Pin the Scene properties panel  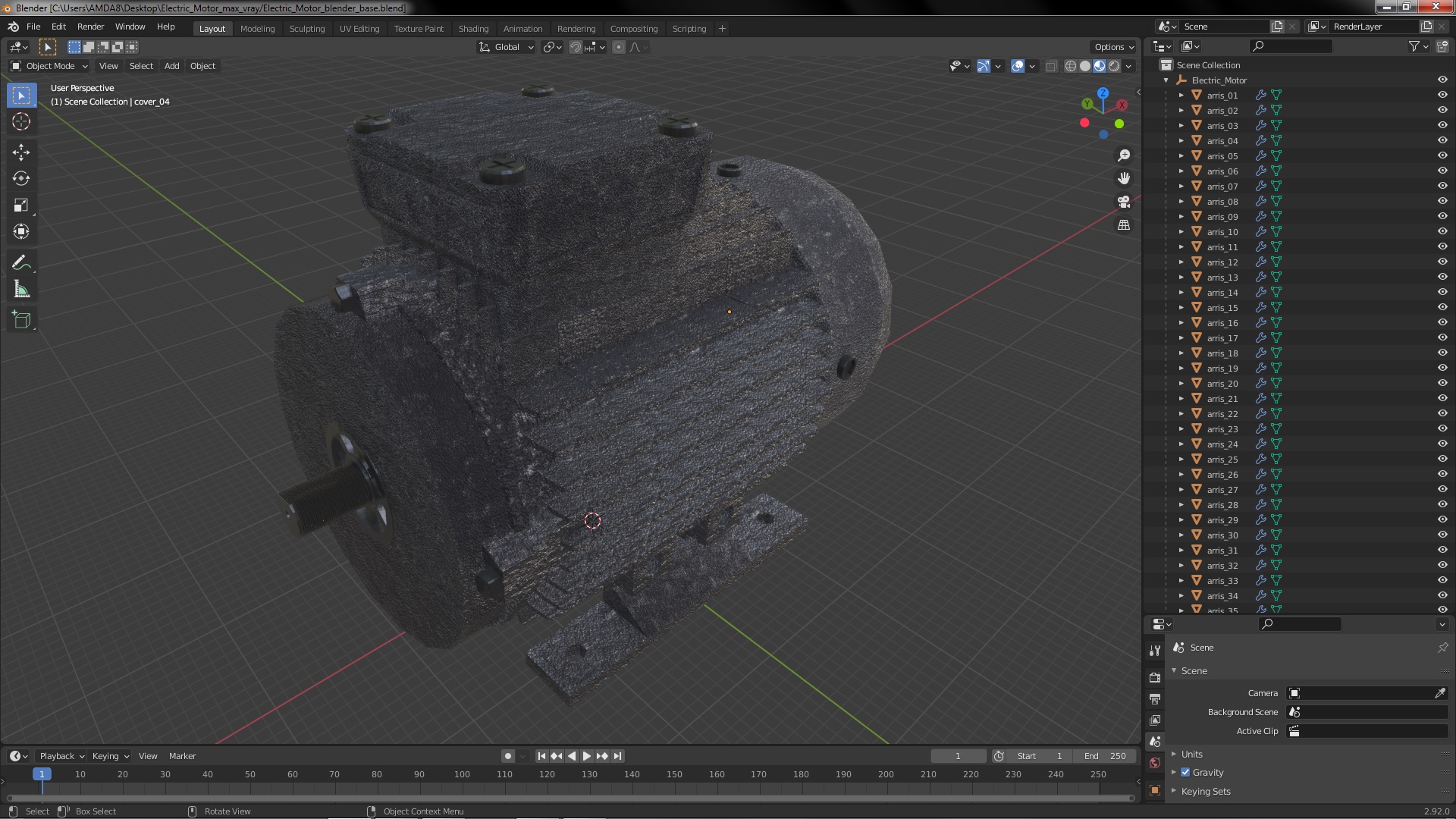pyautogui.click(x=1442, y=648)
